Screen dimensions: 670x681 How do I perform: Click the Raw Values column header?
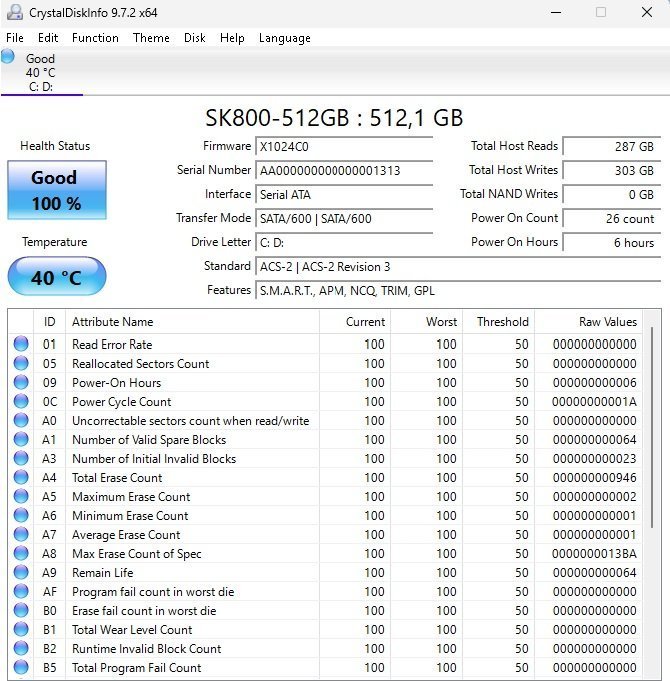pos(593,322)
